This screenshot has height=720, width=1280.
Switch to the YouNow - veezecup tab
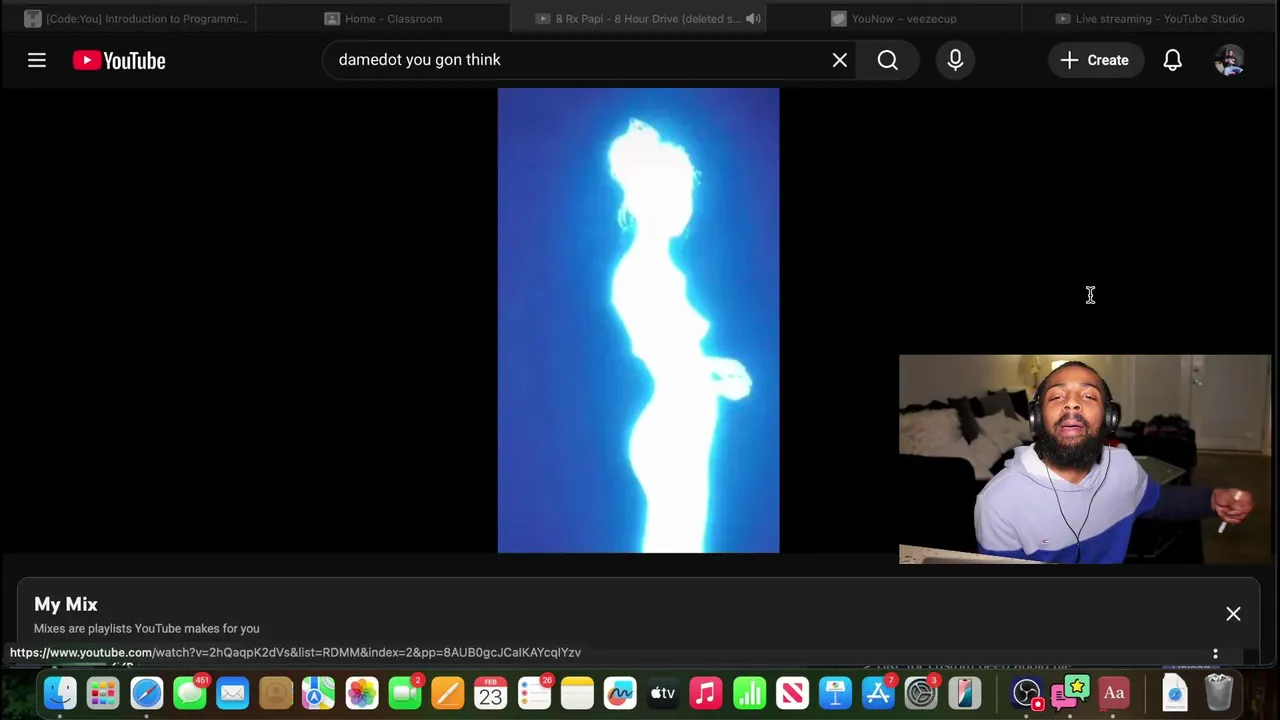tap(893, 18)
